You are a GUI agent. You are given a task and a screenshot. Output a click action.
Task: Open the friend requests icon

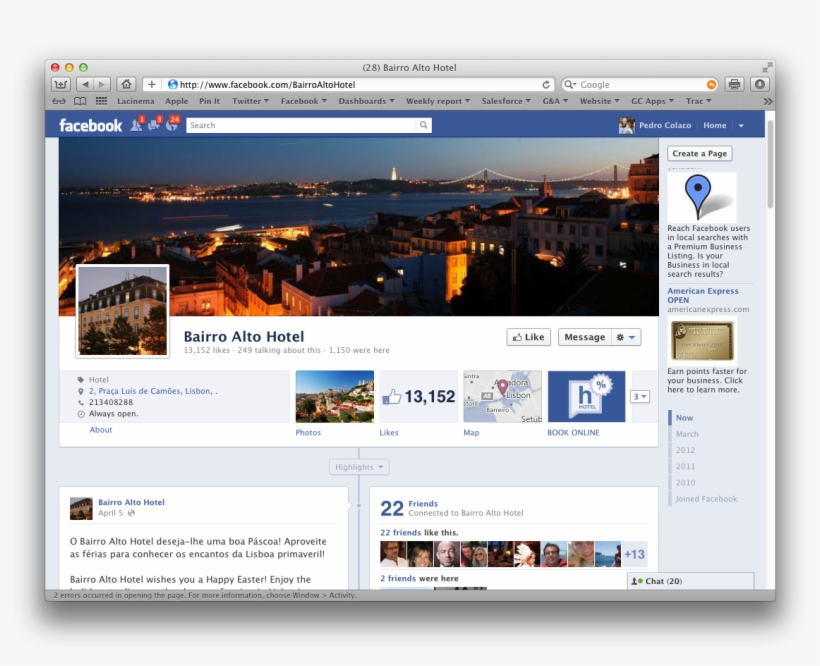point(135,125)
